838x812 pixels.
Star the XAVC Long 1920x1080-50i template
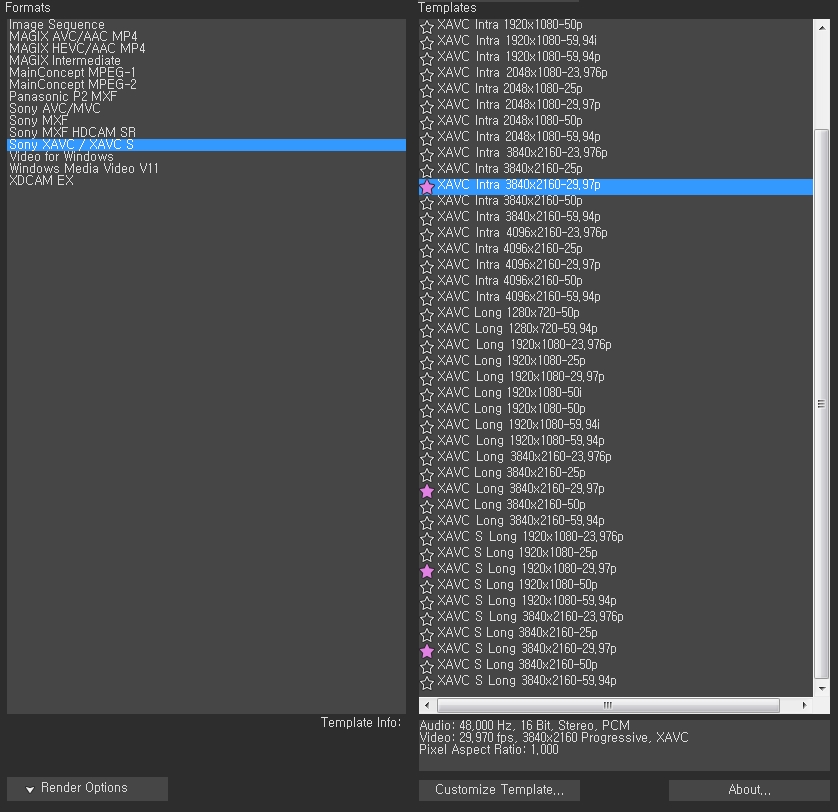pyautogui.click(x=426, y=395)
